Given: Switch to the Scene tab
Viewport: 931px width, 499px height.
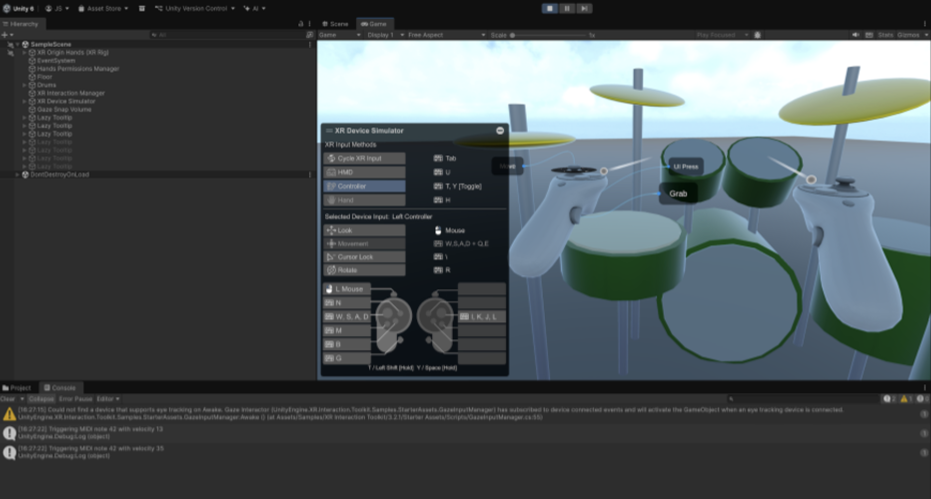Looking at the screenshot, I should (x=335, y=24).
